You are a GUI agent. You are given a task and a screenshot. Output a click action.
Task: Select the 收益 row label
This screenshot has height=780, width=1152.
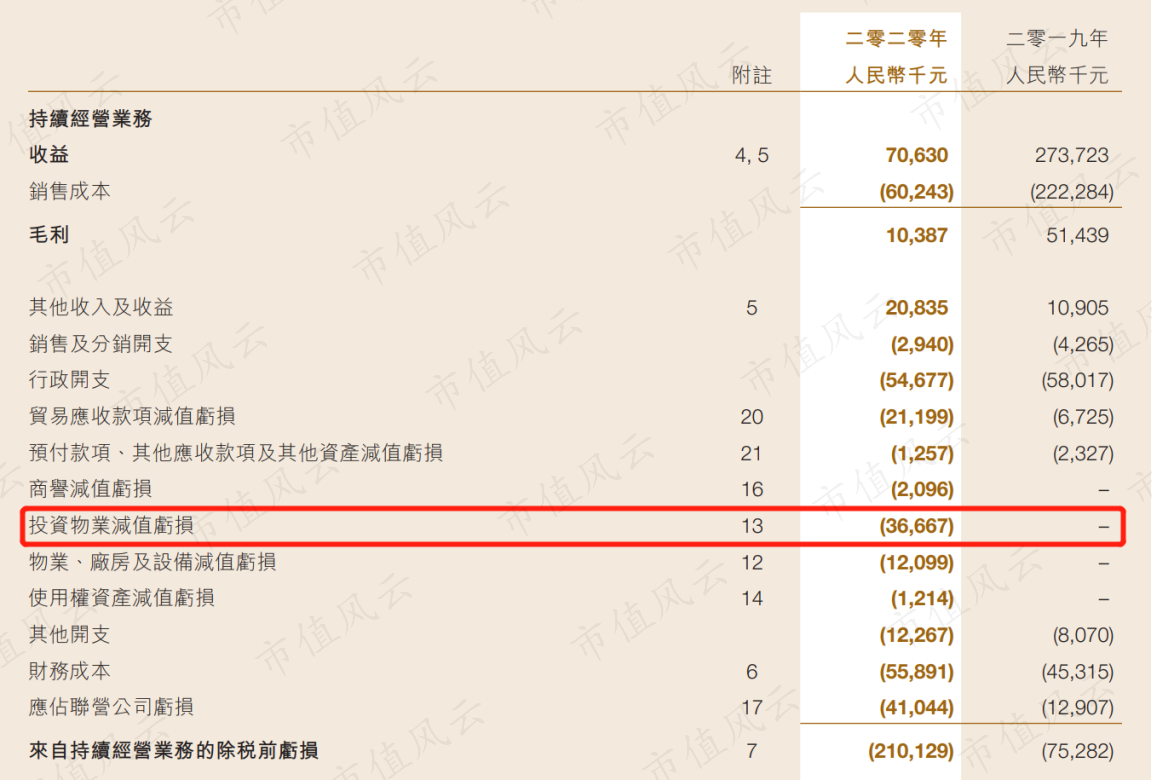click(x=48, y=154)
